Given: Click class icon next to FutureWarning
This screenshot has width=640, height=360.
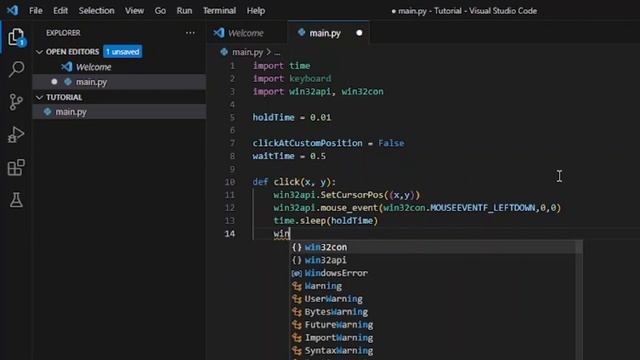Looking at the screenshot, I should tap(297, 325).
